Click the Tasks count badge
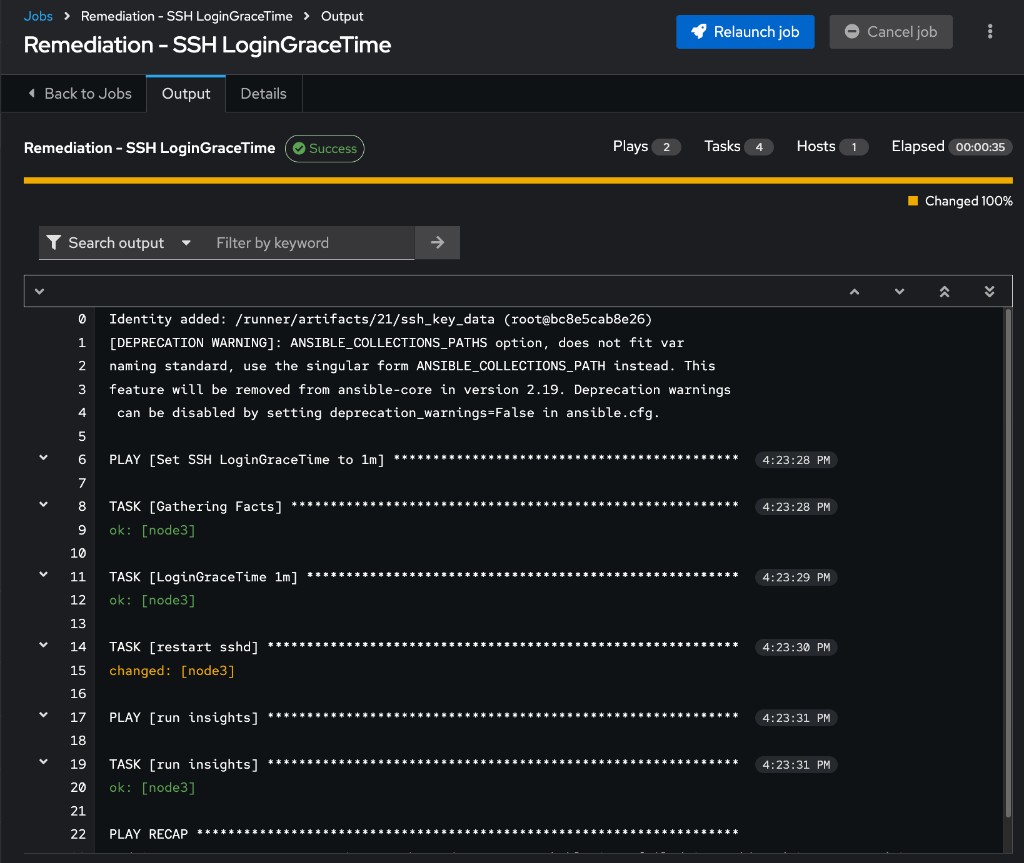The width and height of the screenshot is (1024, 863). pyautogui.click(x=758, y=147)
